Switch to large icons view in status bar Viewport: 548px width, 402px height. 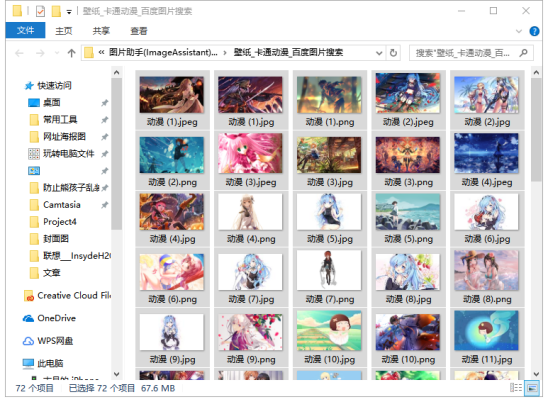click(532, 388)
